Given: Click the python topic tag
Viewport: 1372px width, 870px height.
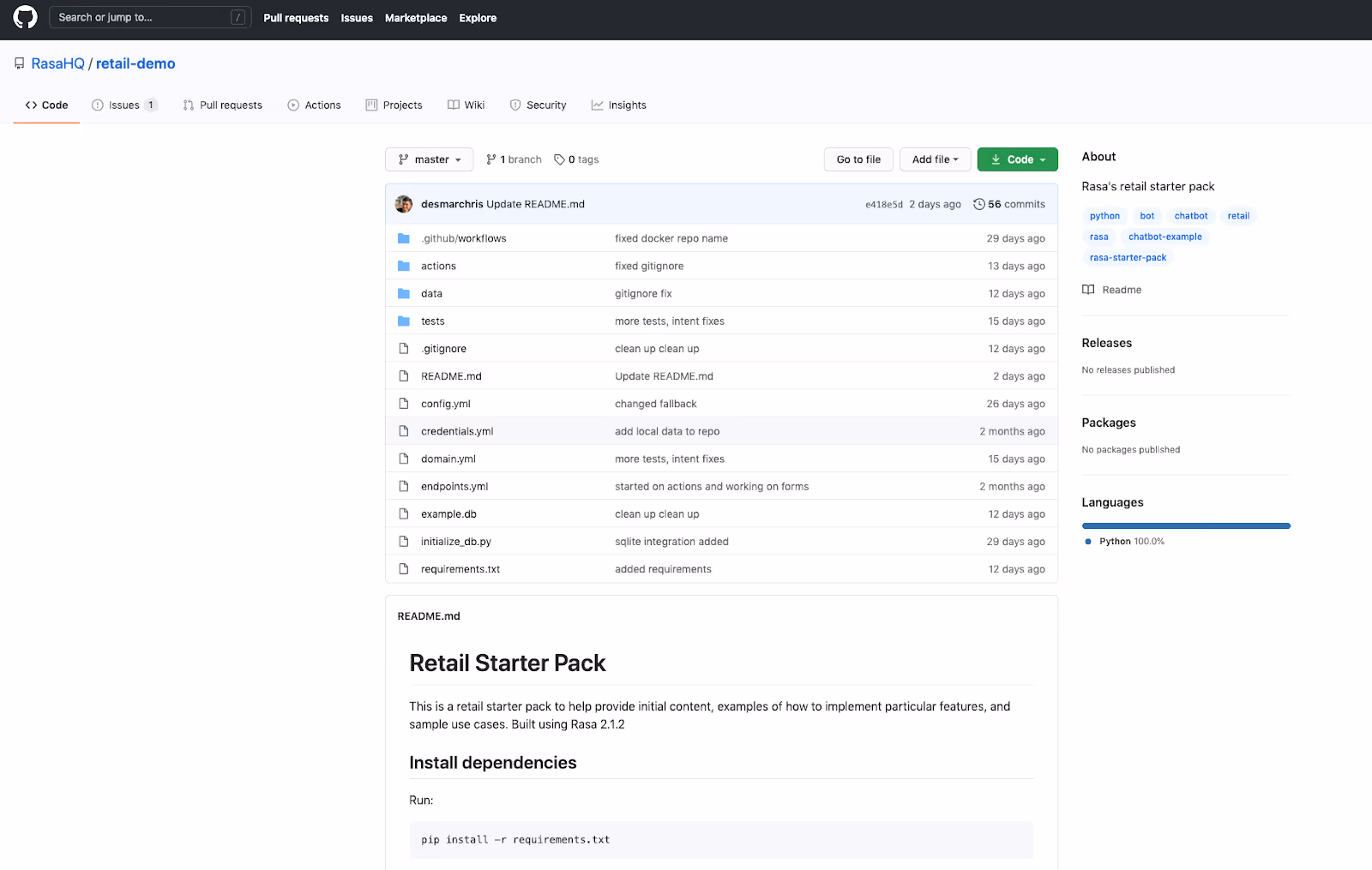Looking at the screenshot, I should tap(1104, 216).
